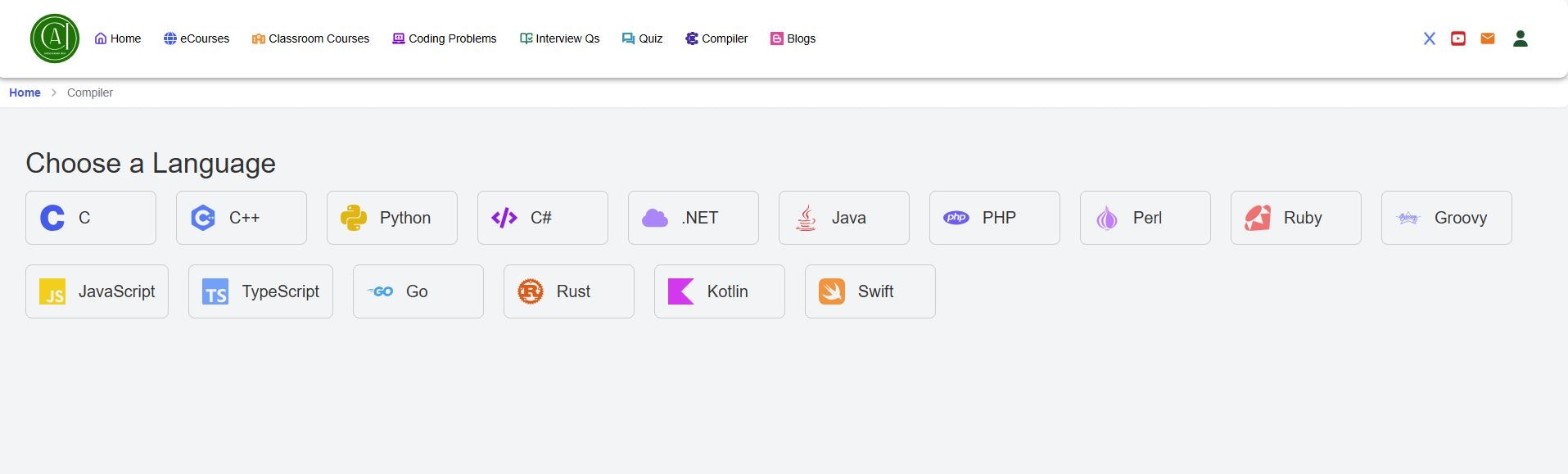This screenshot has height=474, width=1568.
Task: Click the PHP label text
Action: coord(999,218)
